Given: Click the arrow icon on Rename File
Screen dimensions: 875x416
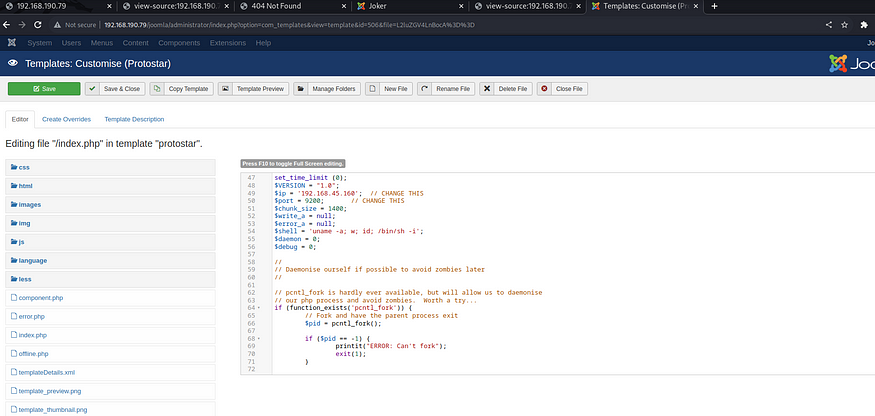Looking at the screenshot, I should click(425, 89).
